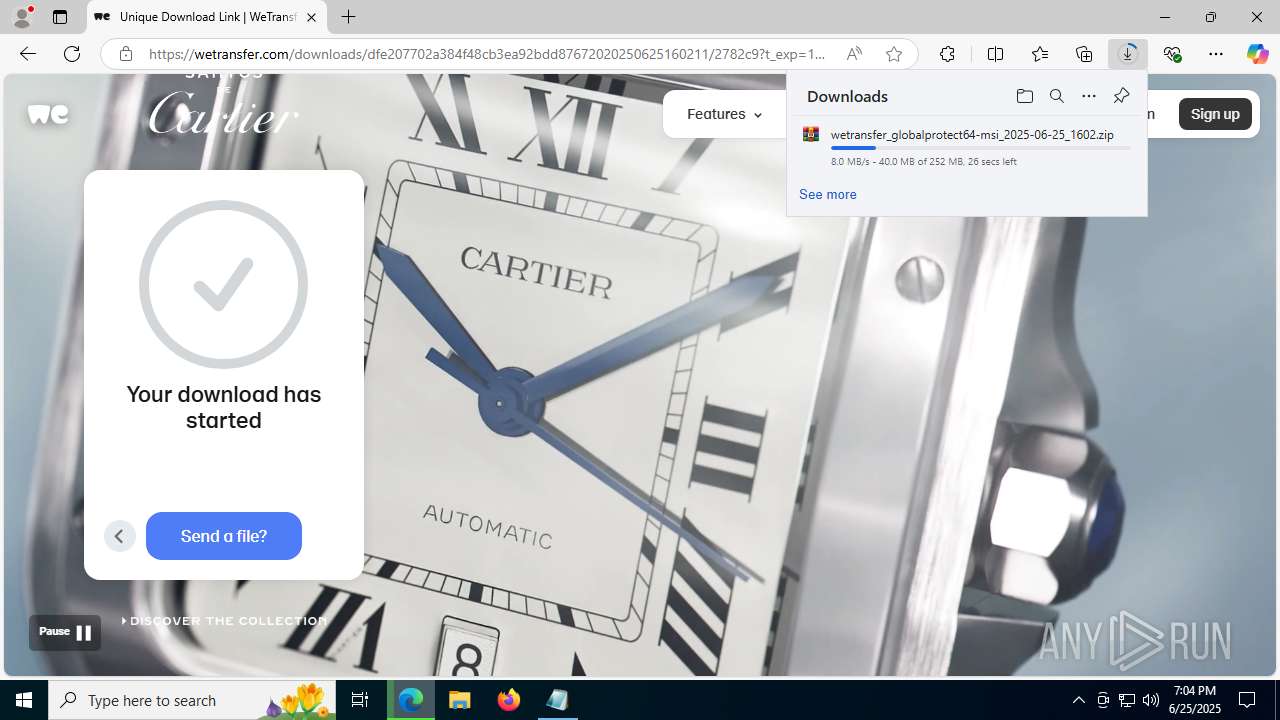Click the wetransfer.com address bar
Viewport: 1280px width, 720px height.
(x=487, y=54)
